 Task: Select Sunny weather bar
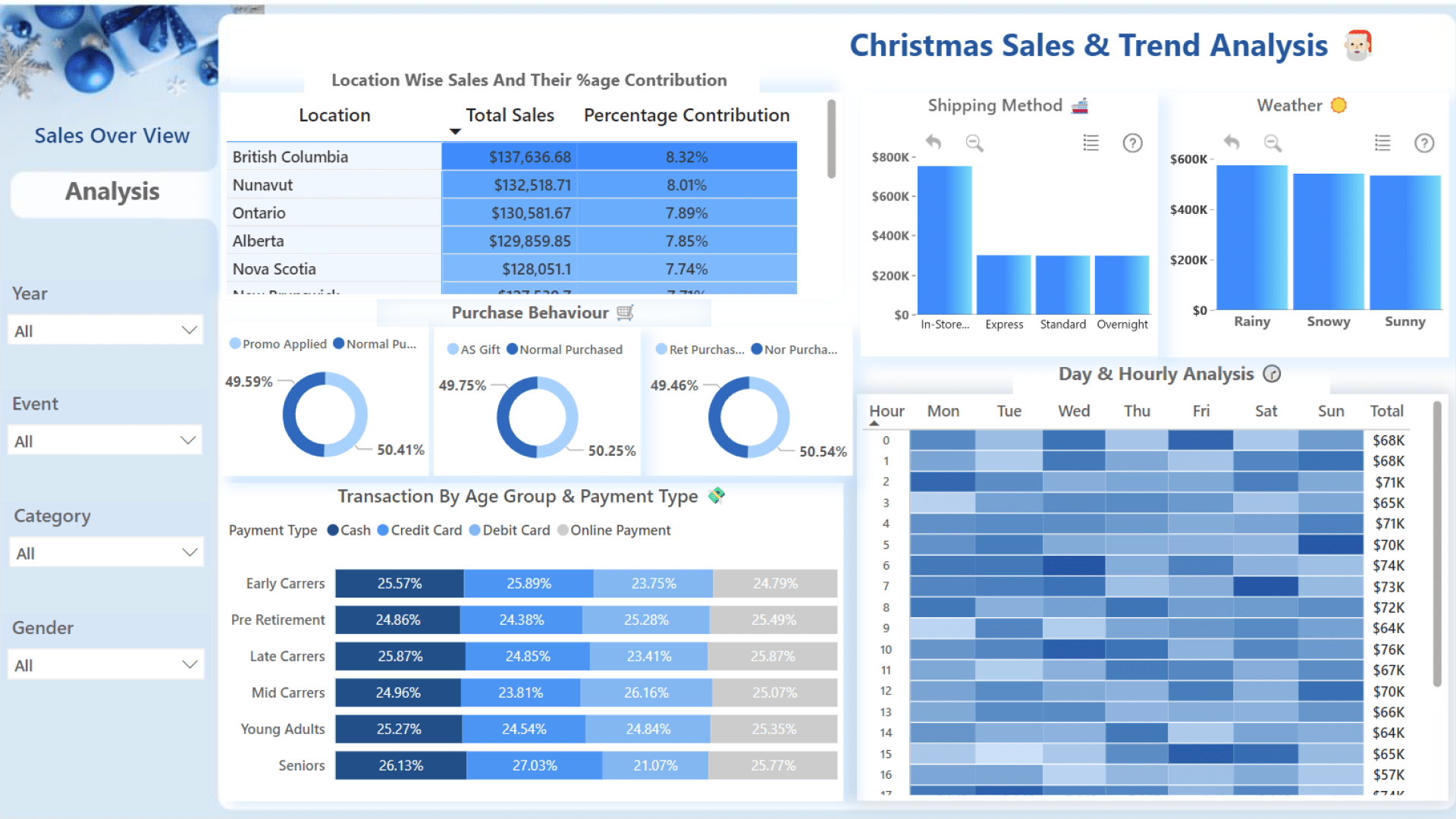[1405, 242]
